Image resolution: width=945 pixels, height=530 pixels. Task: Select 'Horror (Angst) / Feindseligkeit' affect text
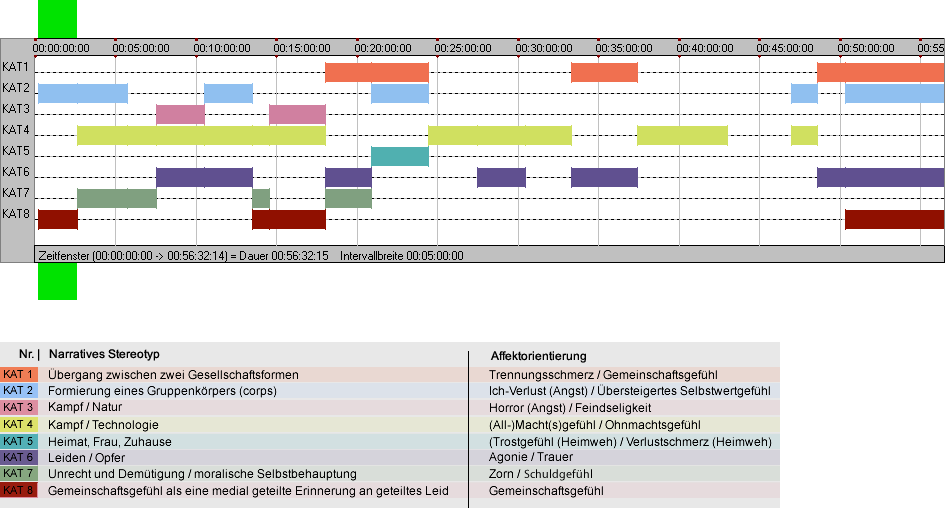point(570,408)
